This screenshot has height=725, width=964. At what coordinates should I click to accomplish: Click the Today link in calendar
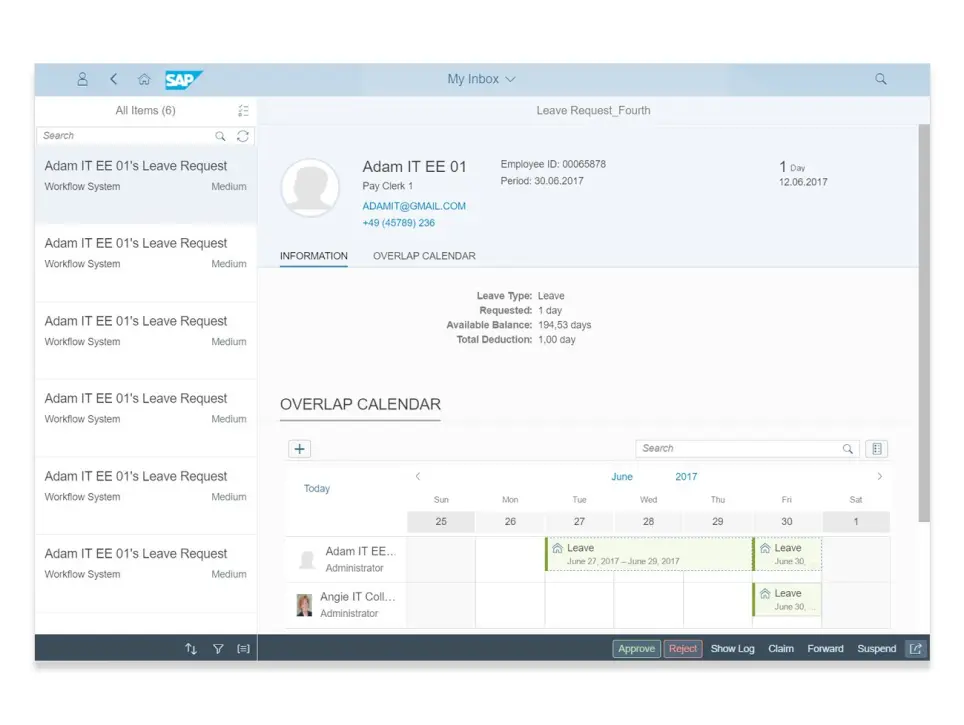coord(317,489)
